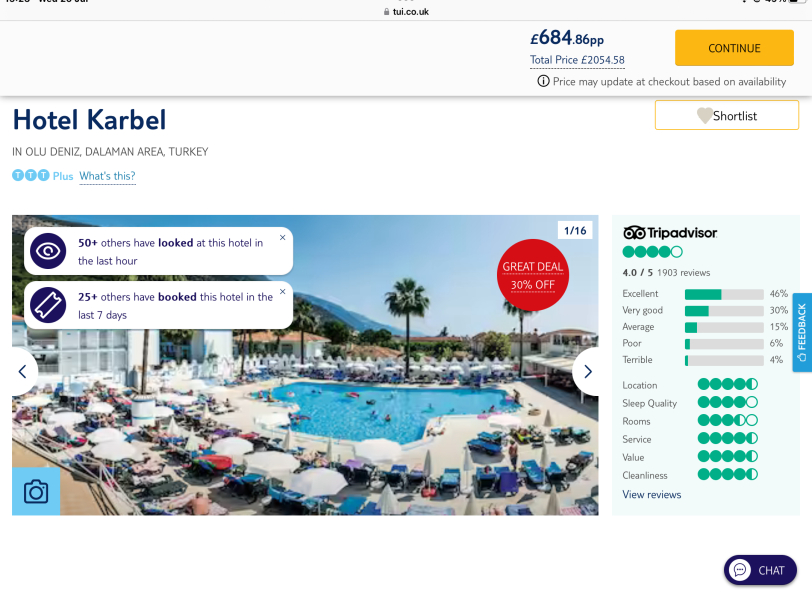Click the Hotel Karbel heading
The height and width of the screenshot is (600, 812).
tap(88, 119)
